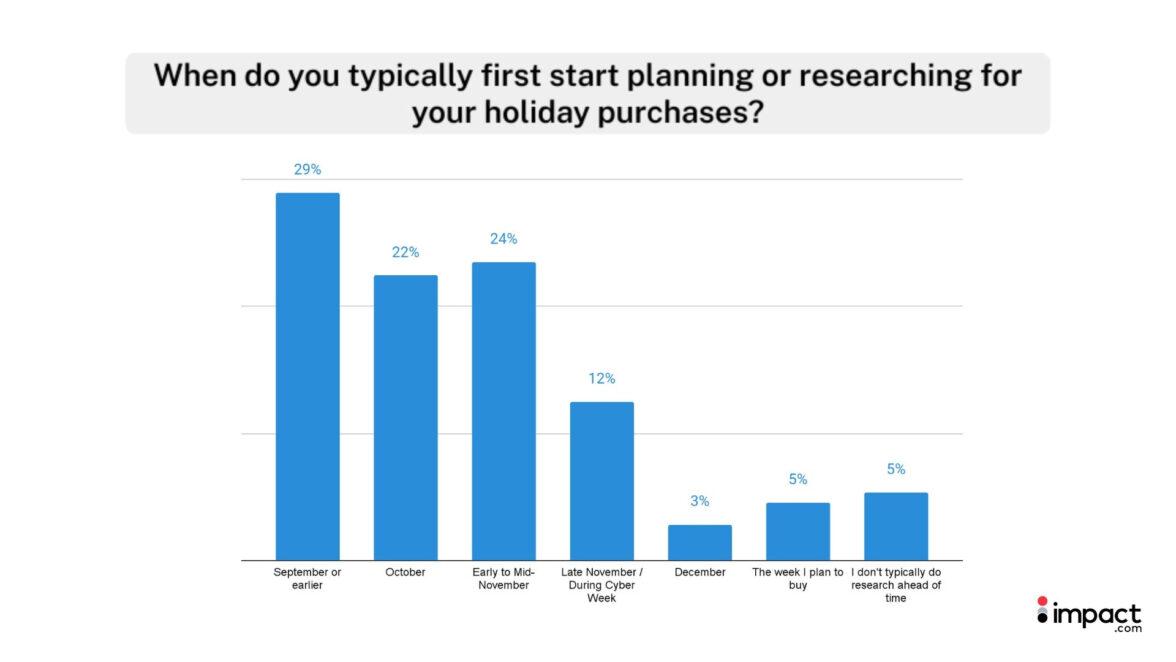
Task: Click the December bar
Action: click(x=699, y=542)
